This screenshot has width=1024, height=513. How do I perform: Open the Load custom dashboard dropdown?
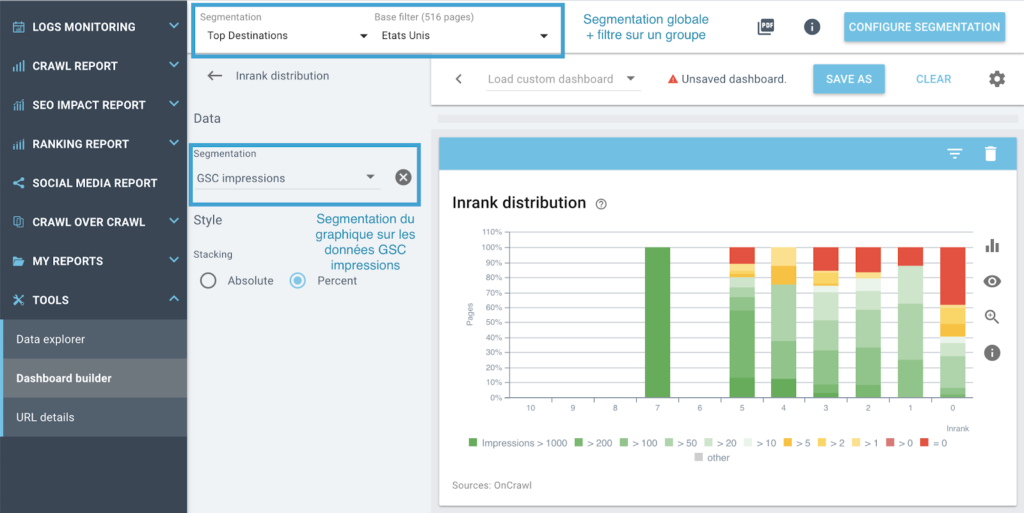point(561,79)
